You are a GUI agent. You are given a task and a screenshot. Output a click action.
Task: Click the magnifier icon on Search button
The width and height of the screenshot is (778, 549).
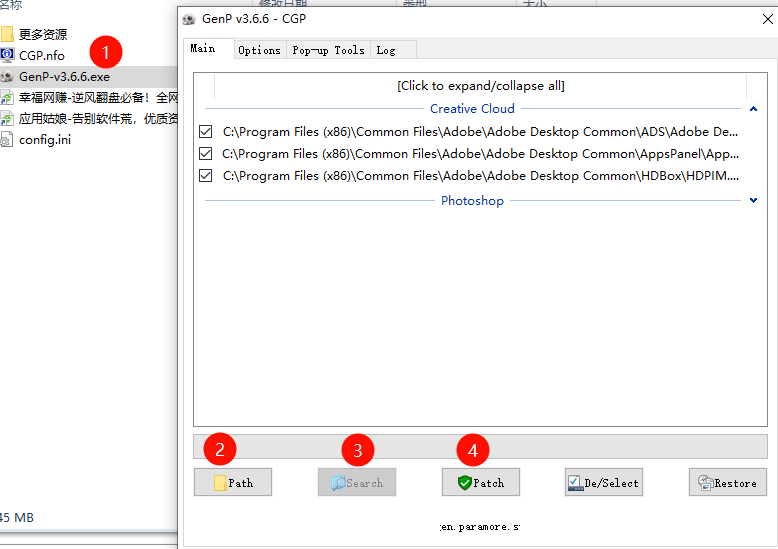coord(338,483)
